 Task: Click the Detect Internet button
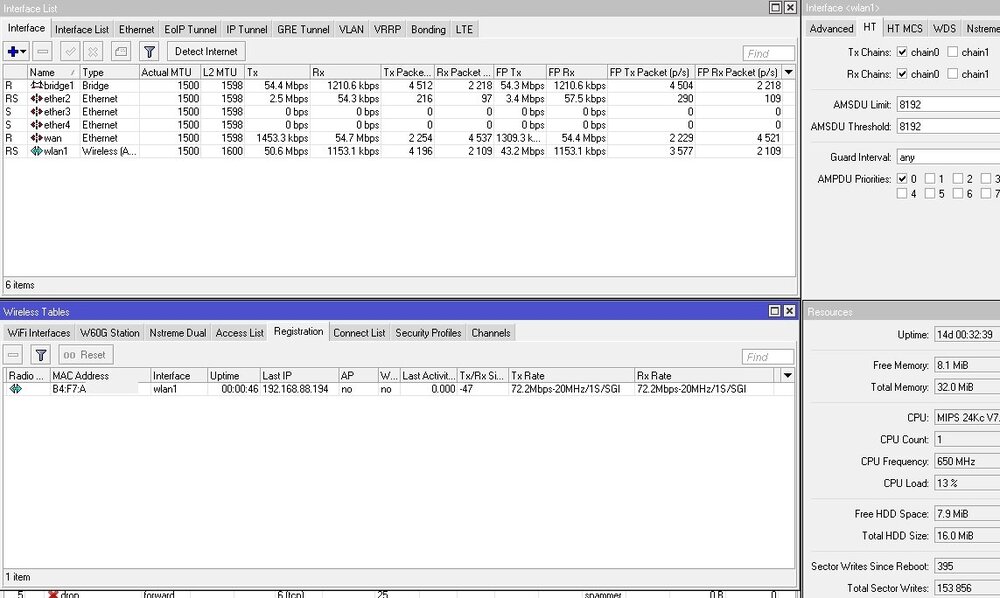tap(206, 51)
